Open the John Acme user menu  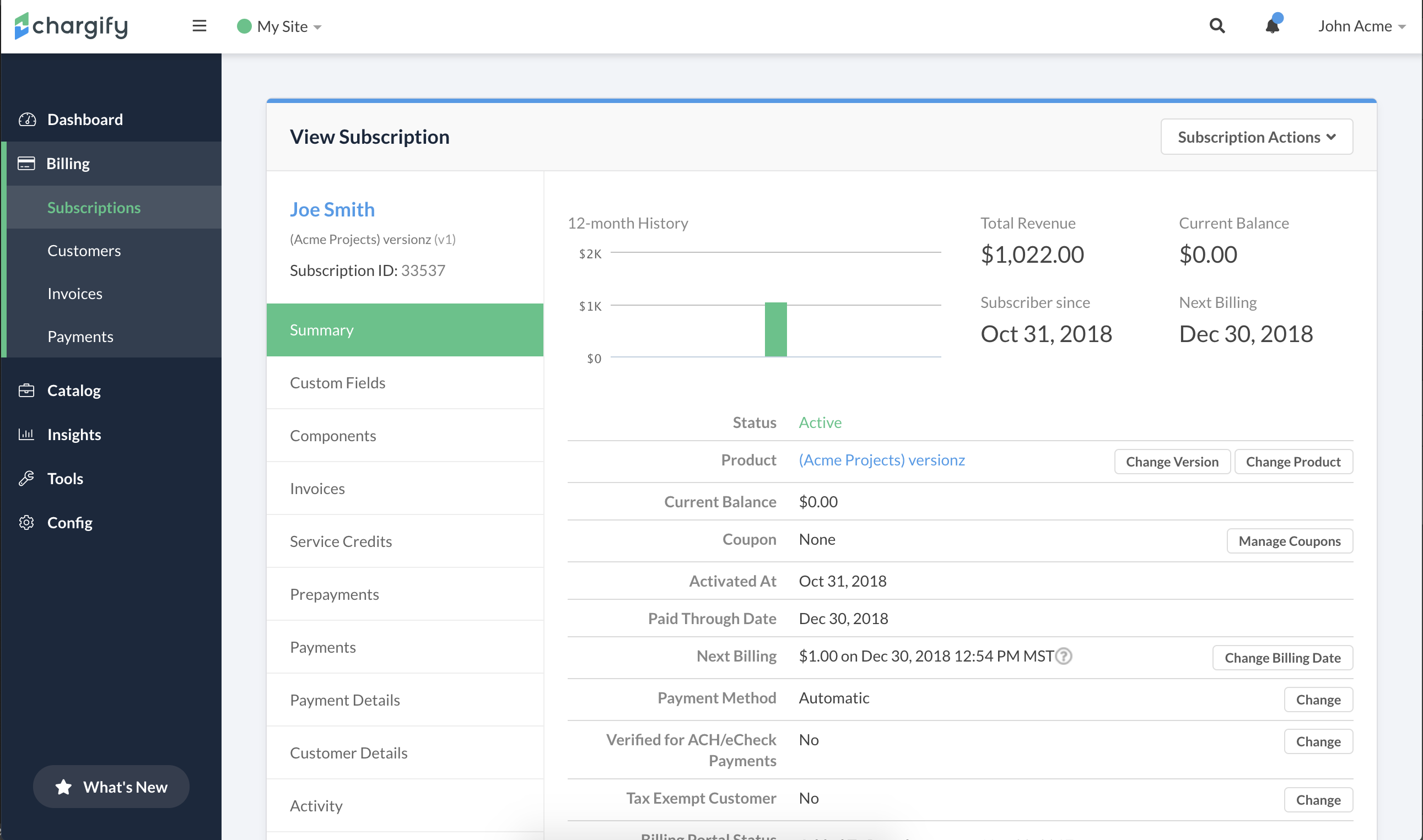click(1361, 26)
